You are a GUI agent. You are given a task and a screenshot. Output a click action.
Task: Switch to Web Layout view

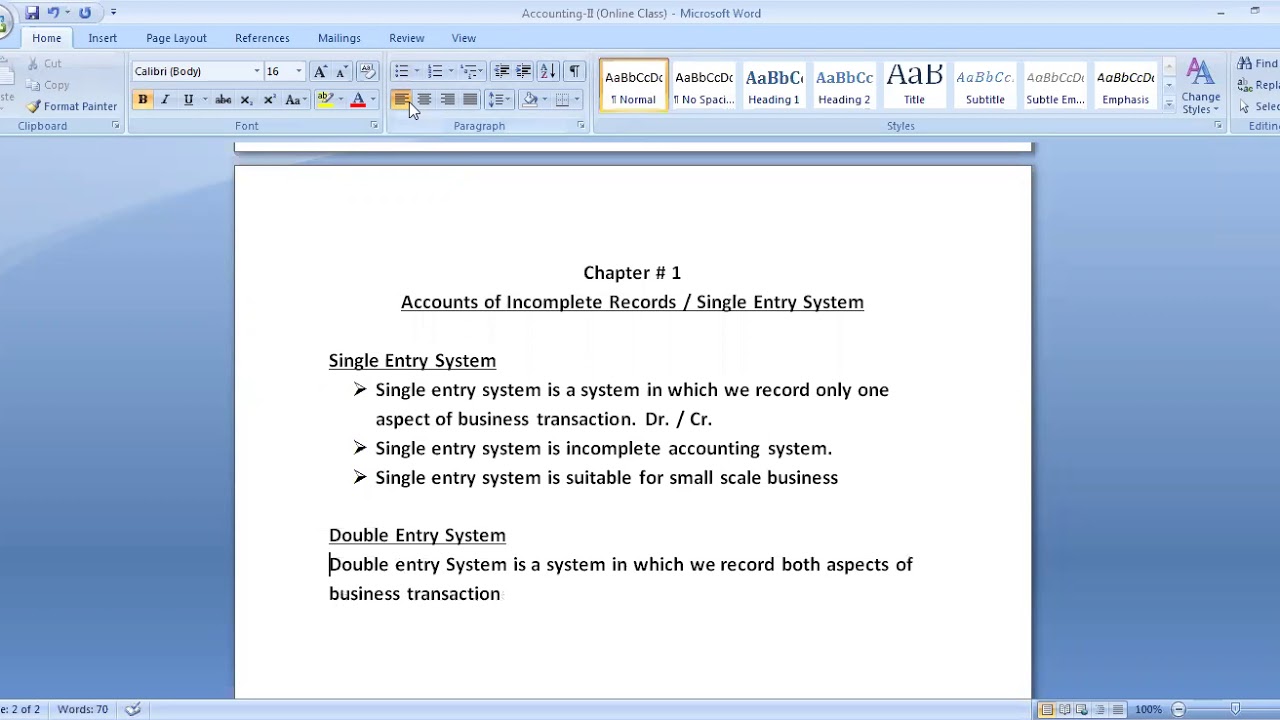1083,709
